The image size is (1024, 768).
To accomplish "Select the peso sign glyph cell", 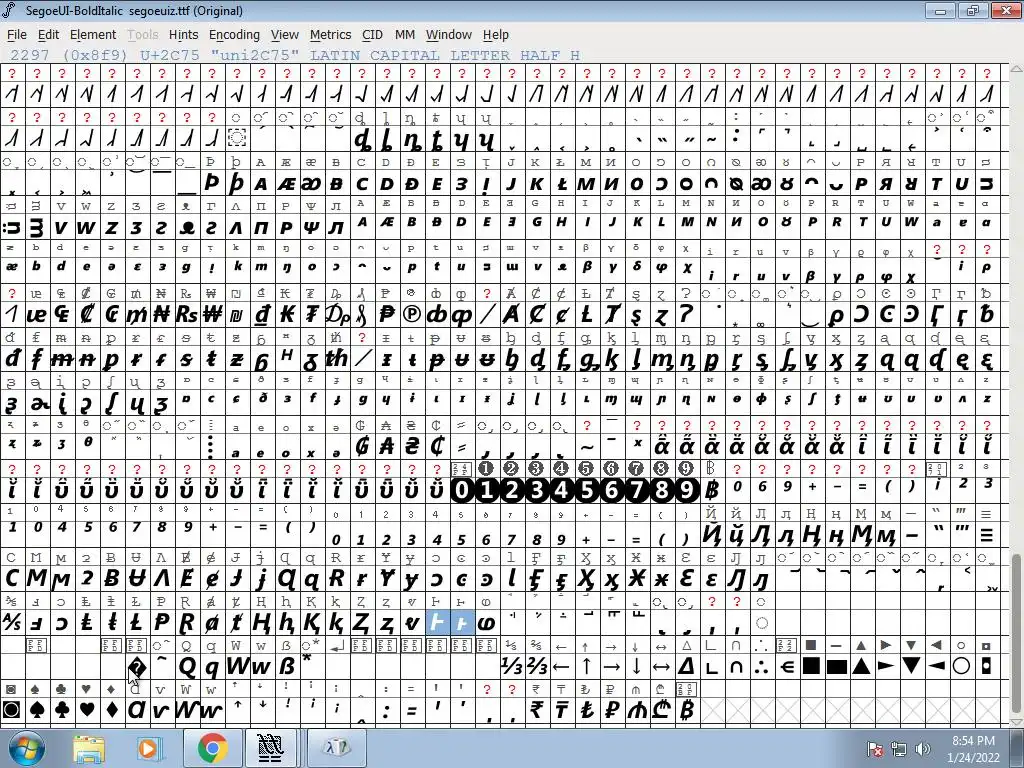I will pos(387,315).
